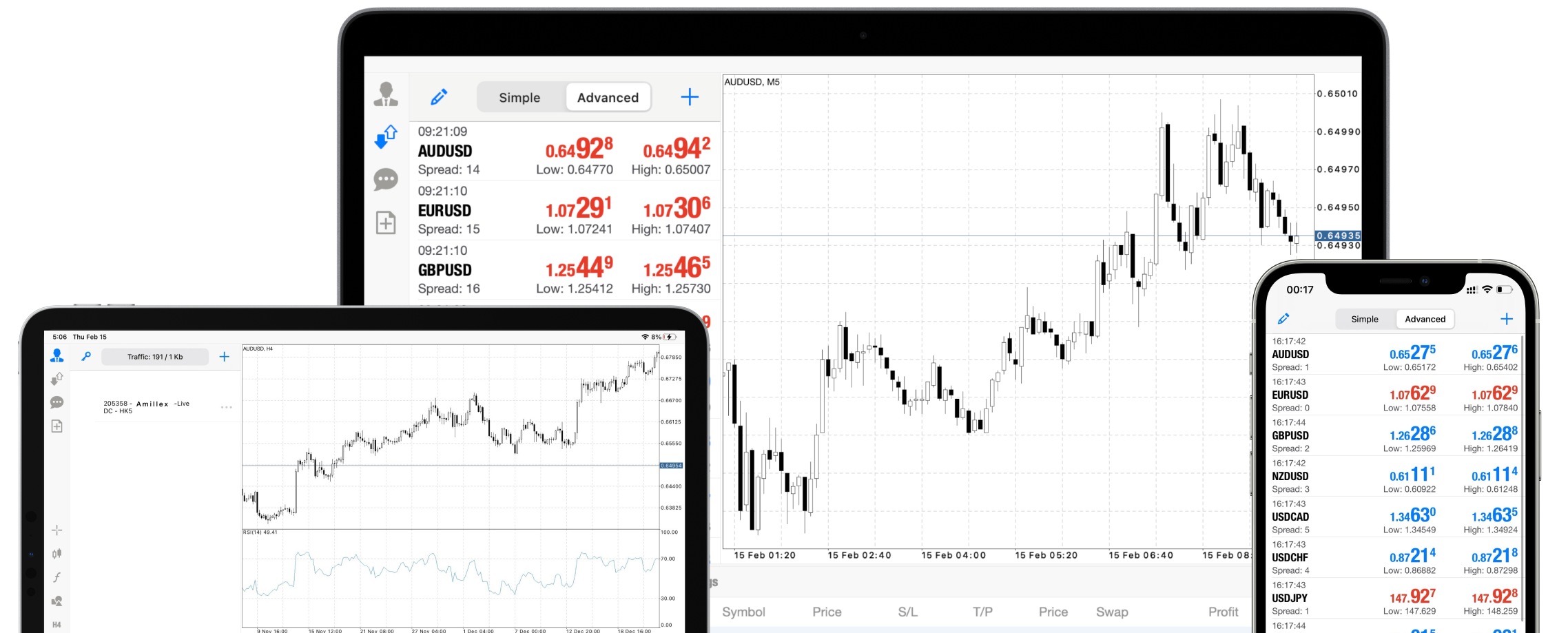
Task: Add account with plus icon on tablet
Action: (x=224, y=357)
